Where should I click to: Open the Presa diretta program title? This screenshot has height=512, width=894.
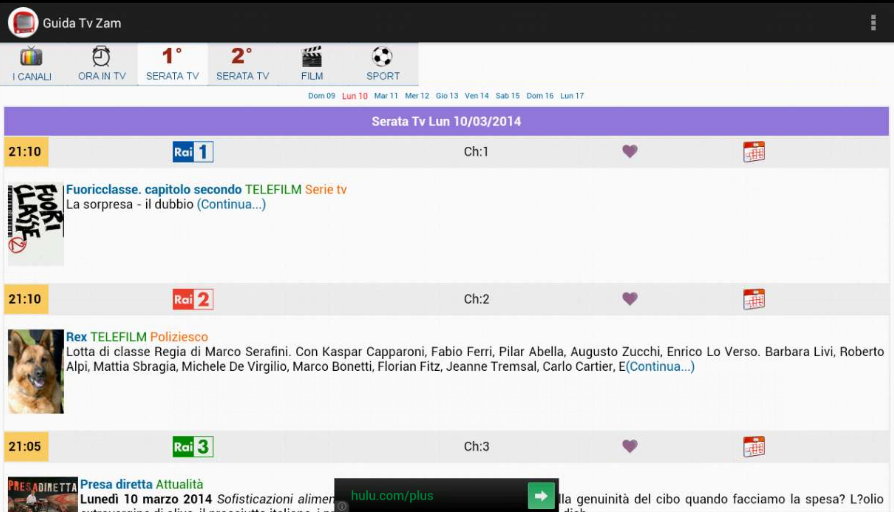pyautogui.click(x=117, y=484)
